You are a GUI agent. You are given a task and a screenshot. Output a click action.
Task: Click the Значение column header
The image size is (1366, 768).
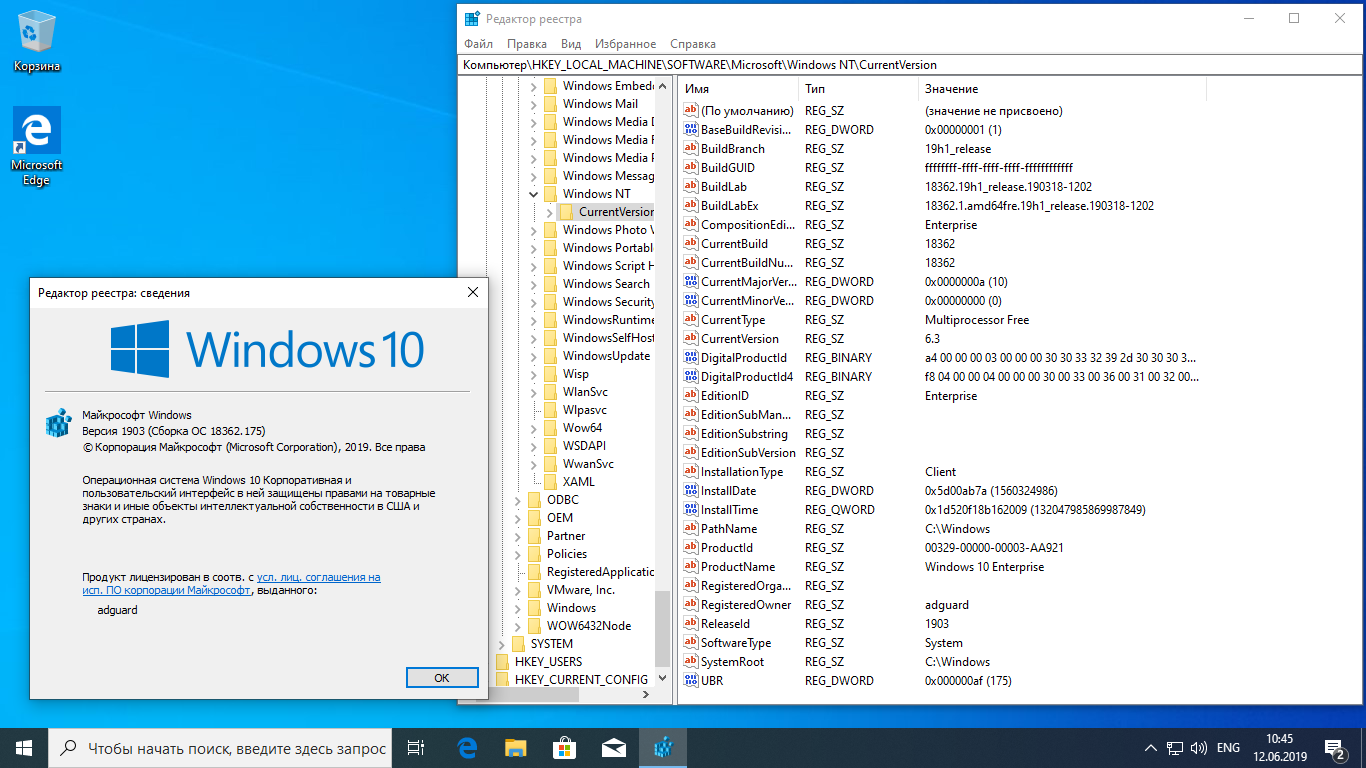tap(1062, 89)
